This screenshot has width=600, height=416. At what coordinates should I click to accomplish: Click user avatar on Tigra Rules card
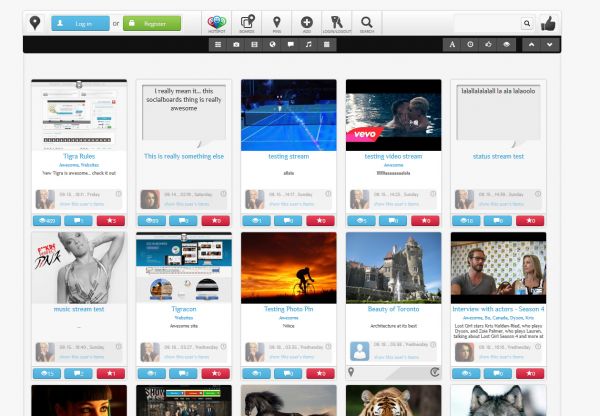point(45,199)
